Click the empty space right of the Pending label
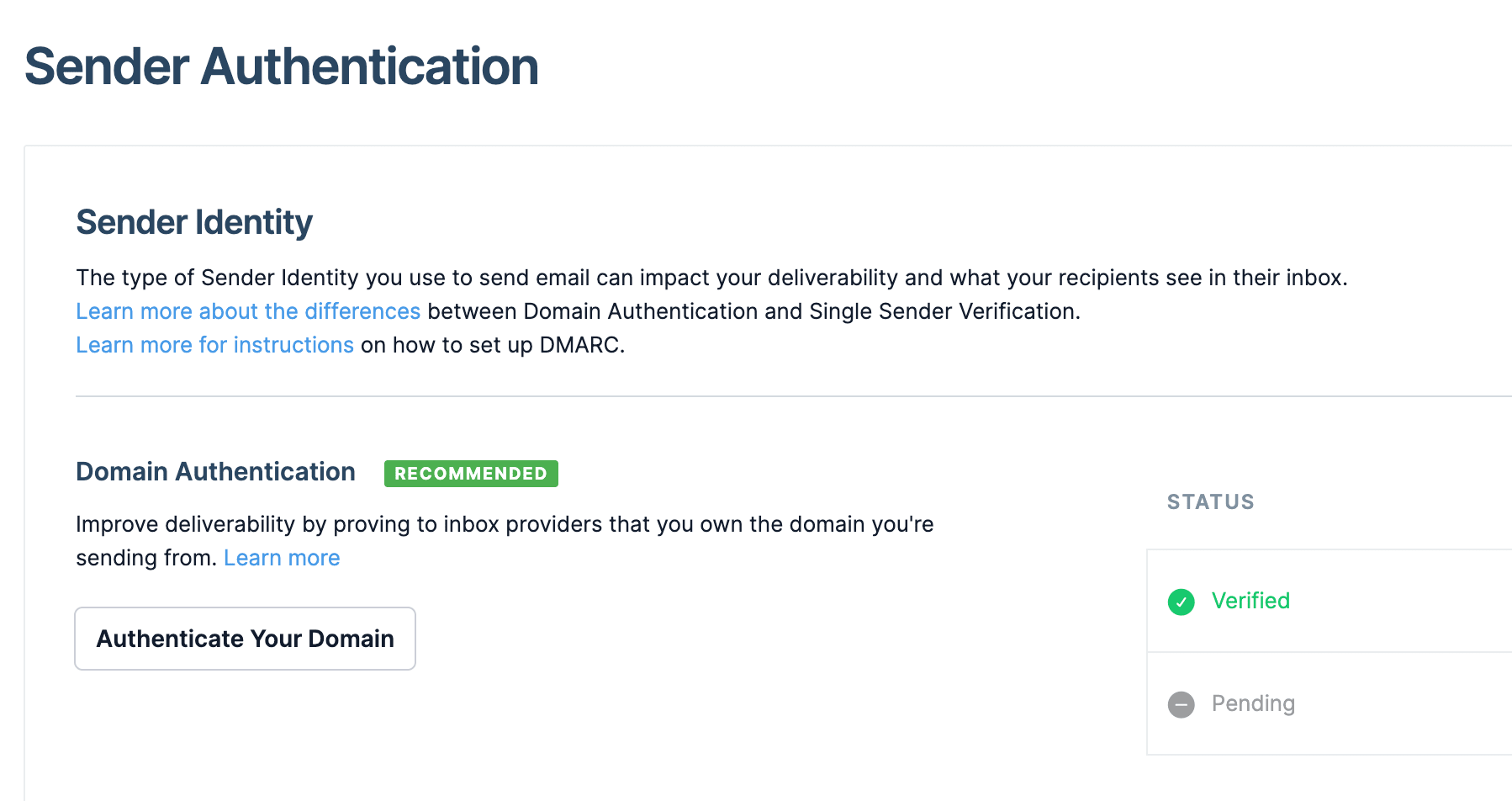 pos(1404,703)
